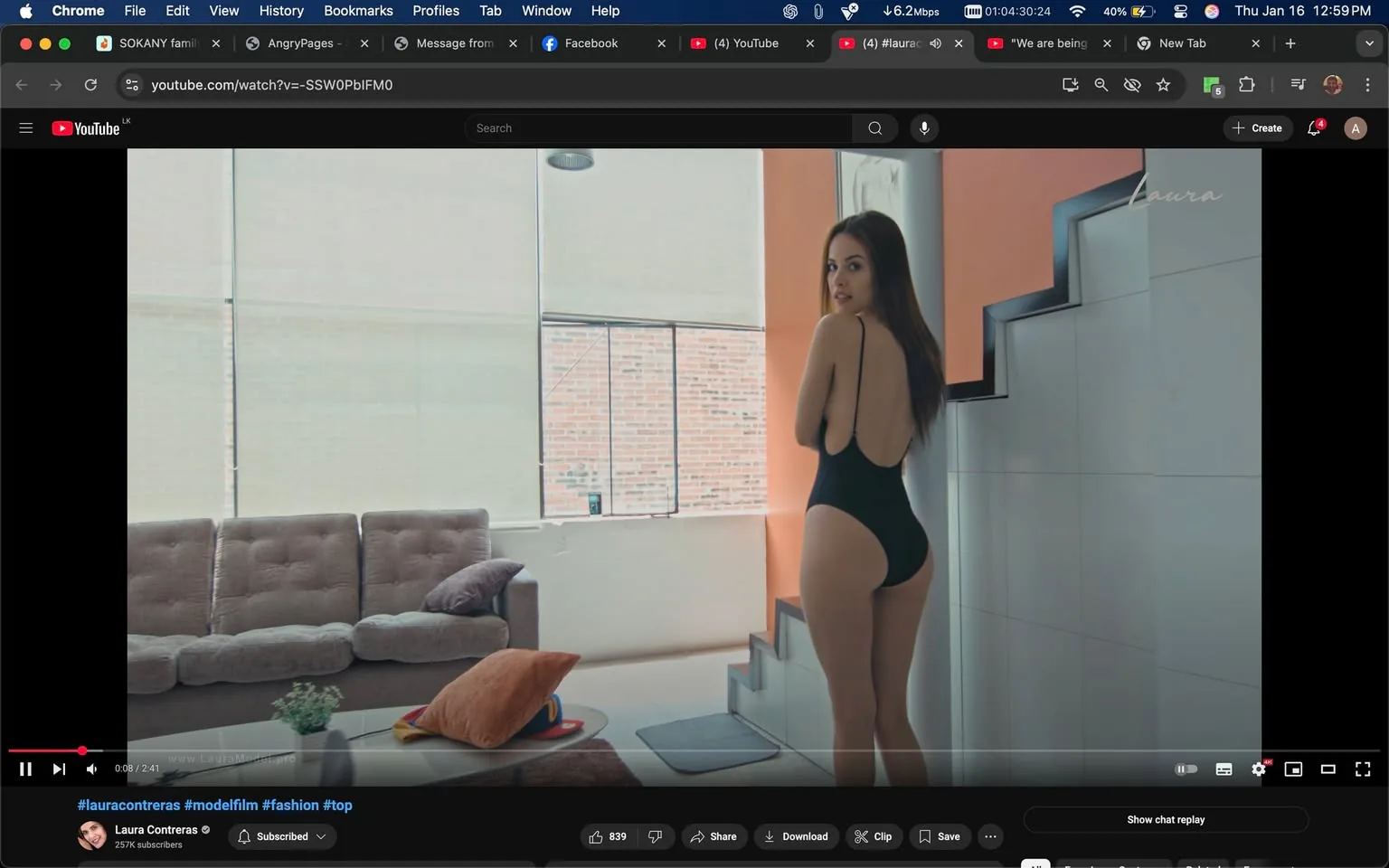Open YouTube notifications bell
Viewport: 1389px width, 868px height.
pyautogui.click(x=1314, y=128)
